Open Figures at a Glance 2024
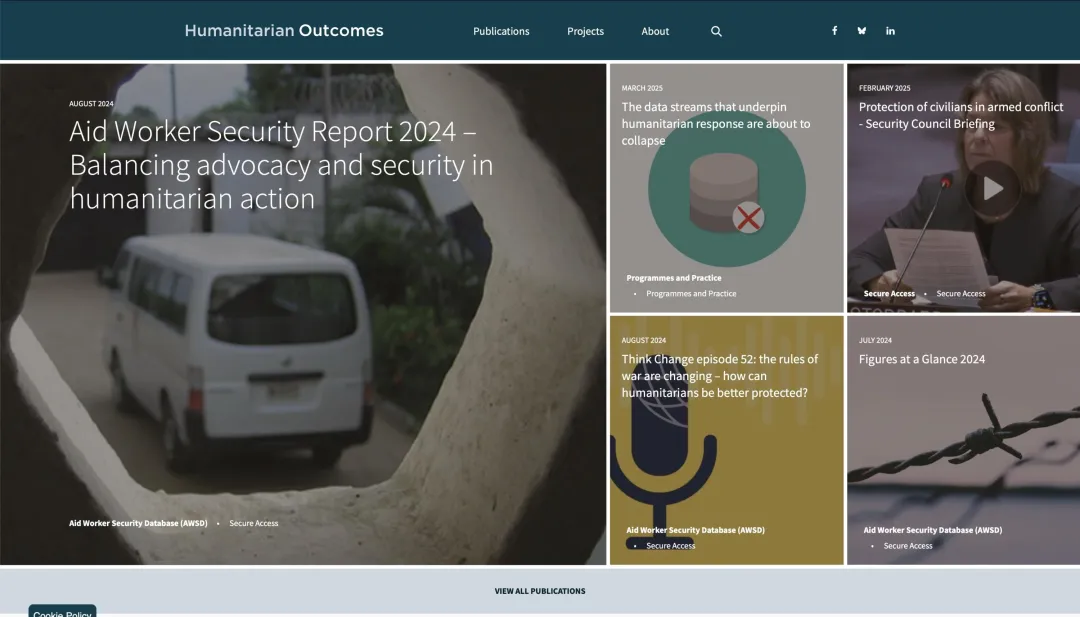The height and width of the screenshot is (617, 1080). (x=921, y=359)
